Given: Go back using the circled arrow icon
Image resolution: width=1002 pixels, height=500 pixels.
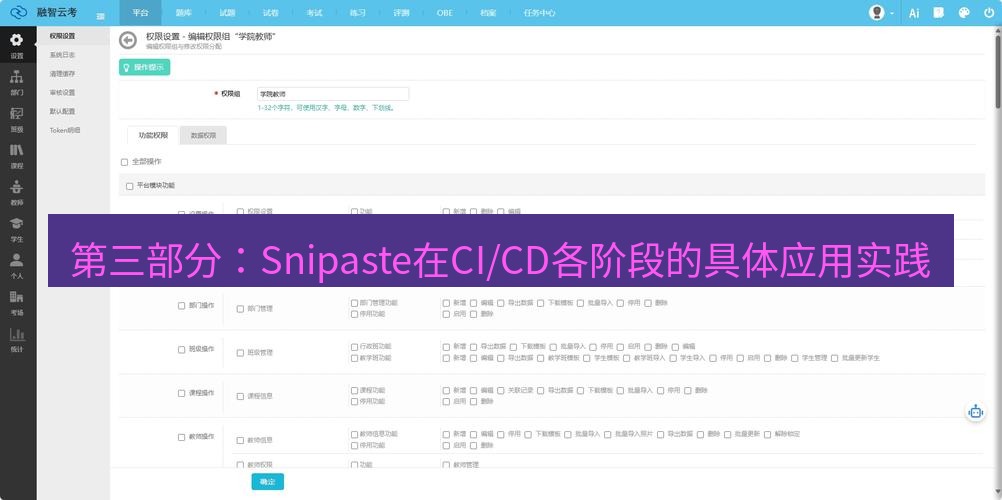Looking at the screenshot, I should (128, 40).
